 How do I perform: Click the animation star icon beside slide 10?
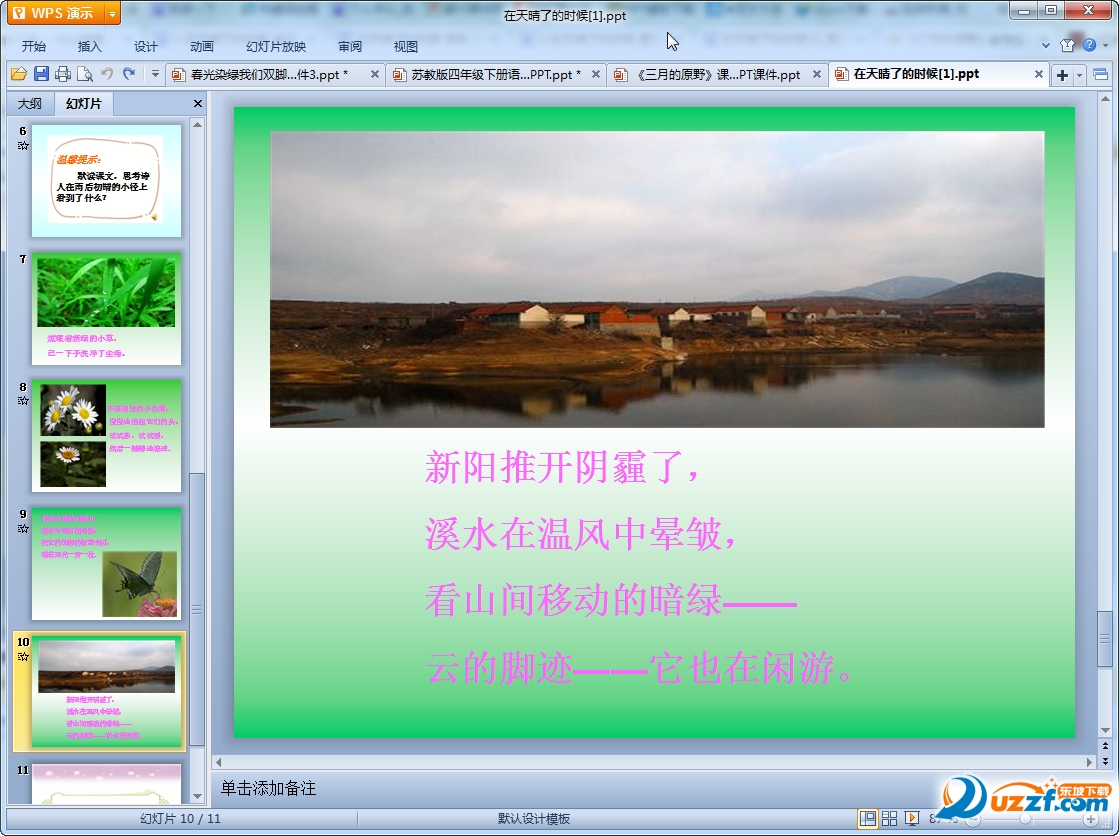23,656
